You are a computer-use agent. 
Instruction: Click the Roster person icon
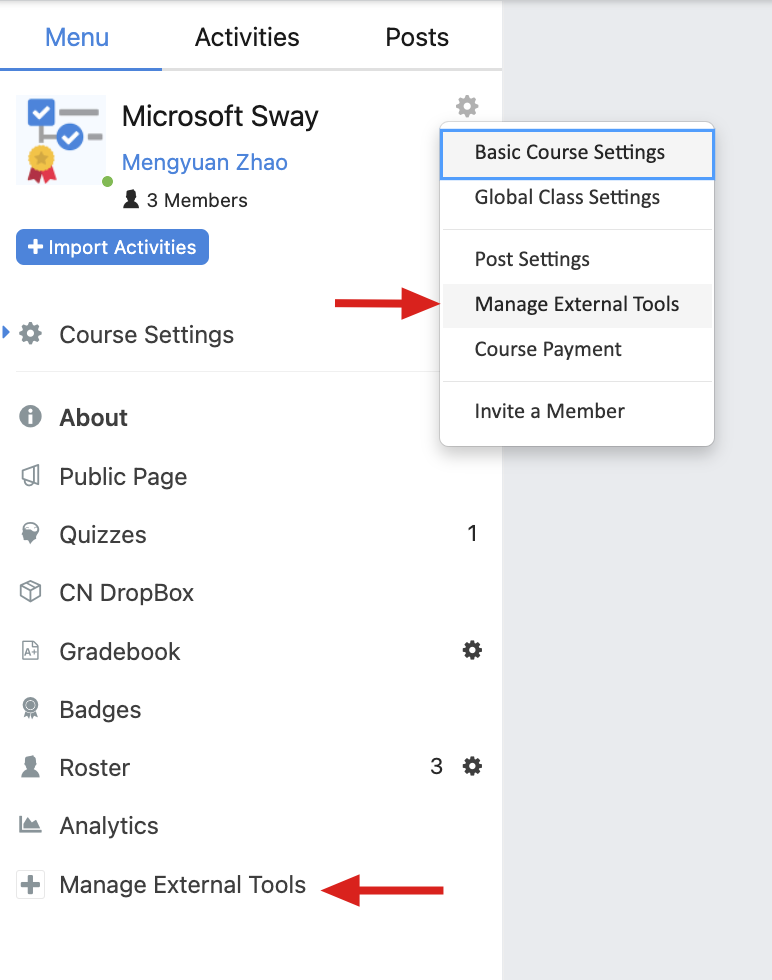click(x=31, y=767)
